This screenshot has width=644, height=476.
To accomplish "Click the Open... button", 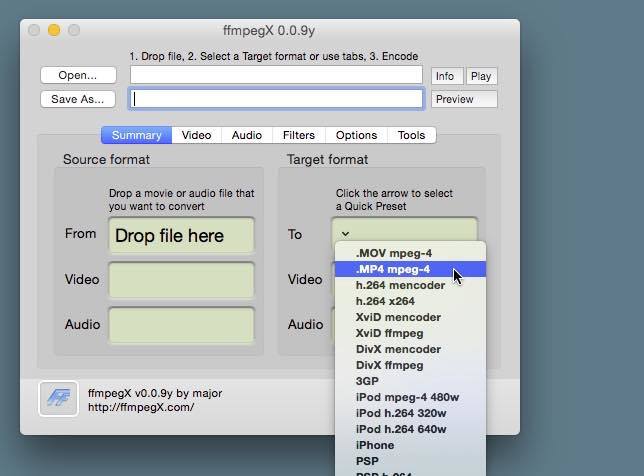I will [x=78, y=75].
